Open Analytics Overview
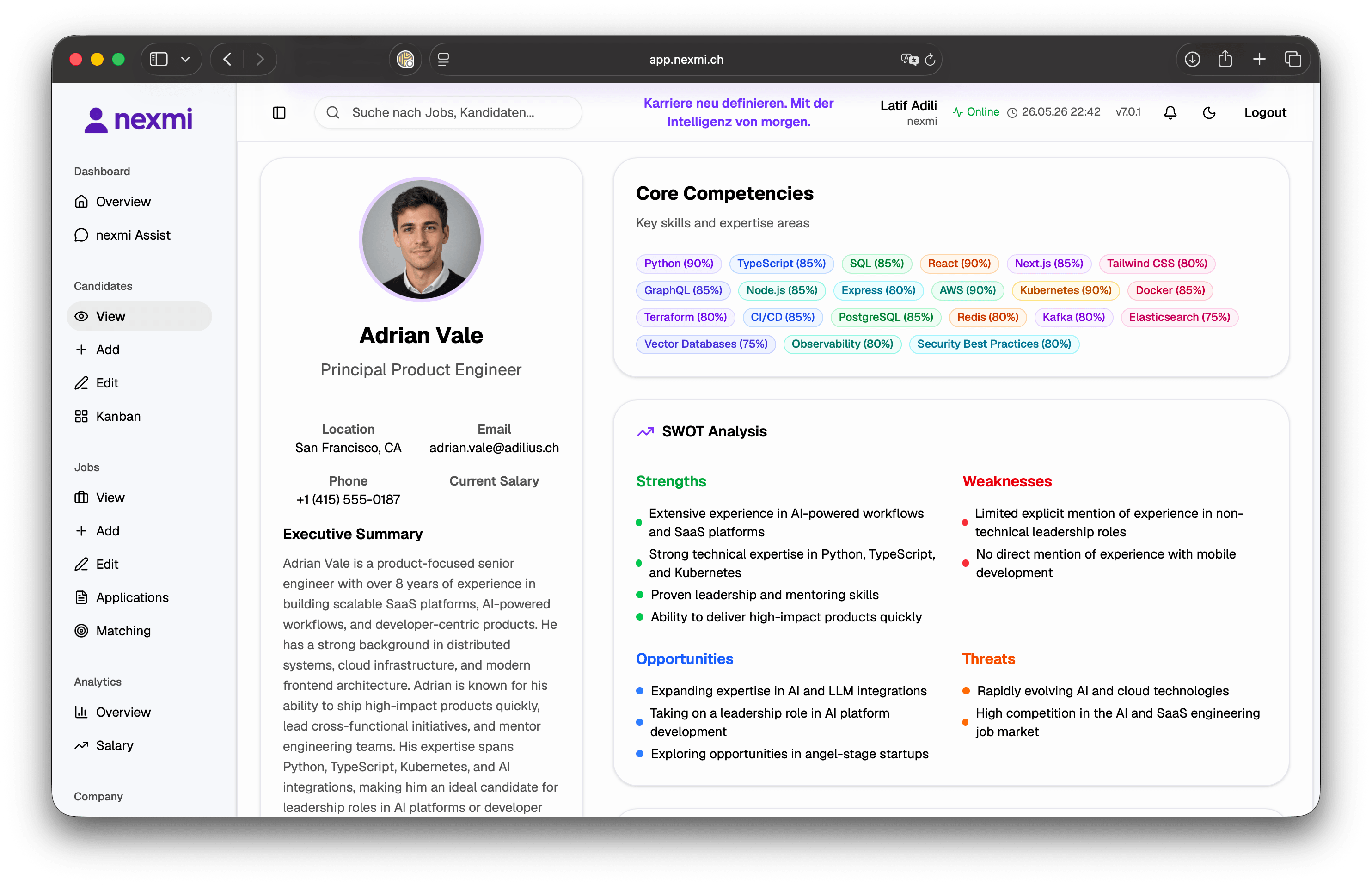The height and width of the screenshot is (885, 1372). [139, 712]
